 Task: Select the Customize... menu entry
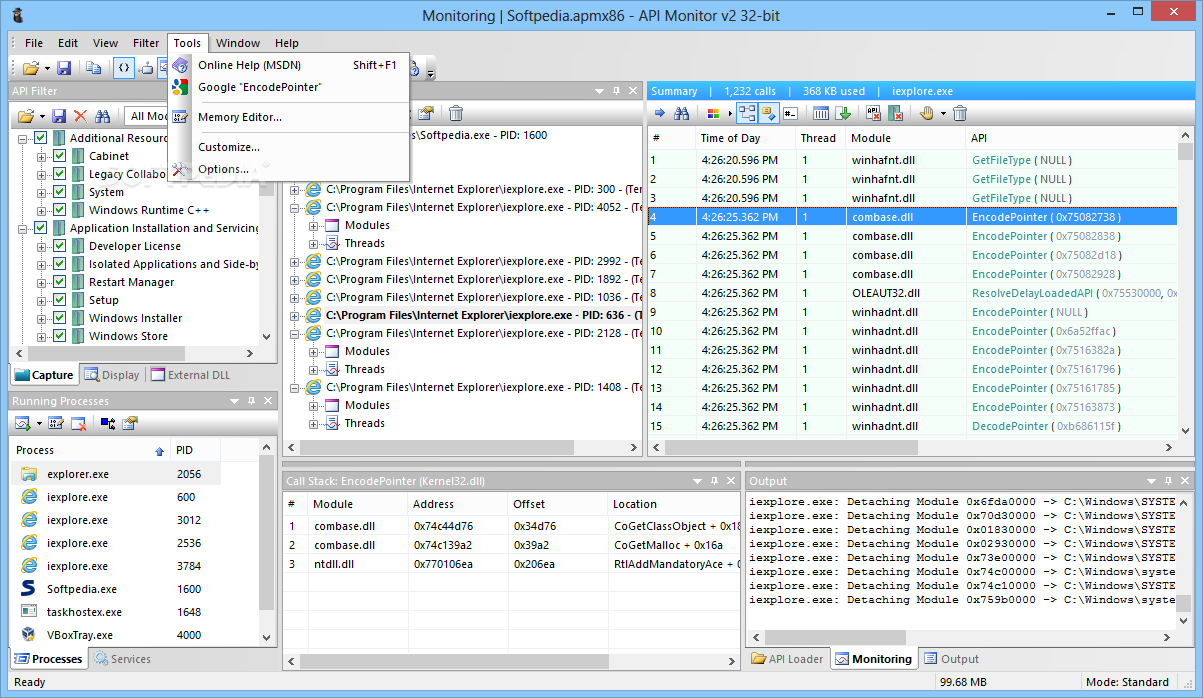click(x=289, y=147)
